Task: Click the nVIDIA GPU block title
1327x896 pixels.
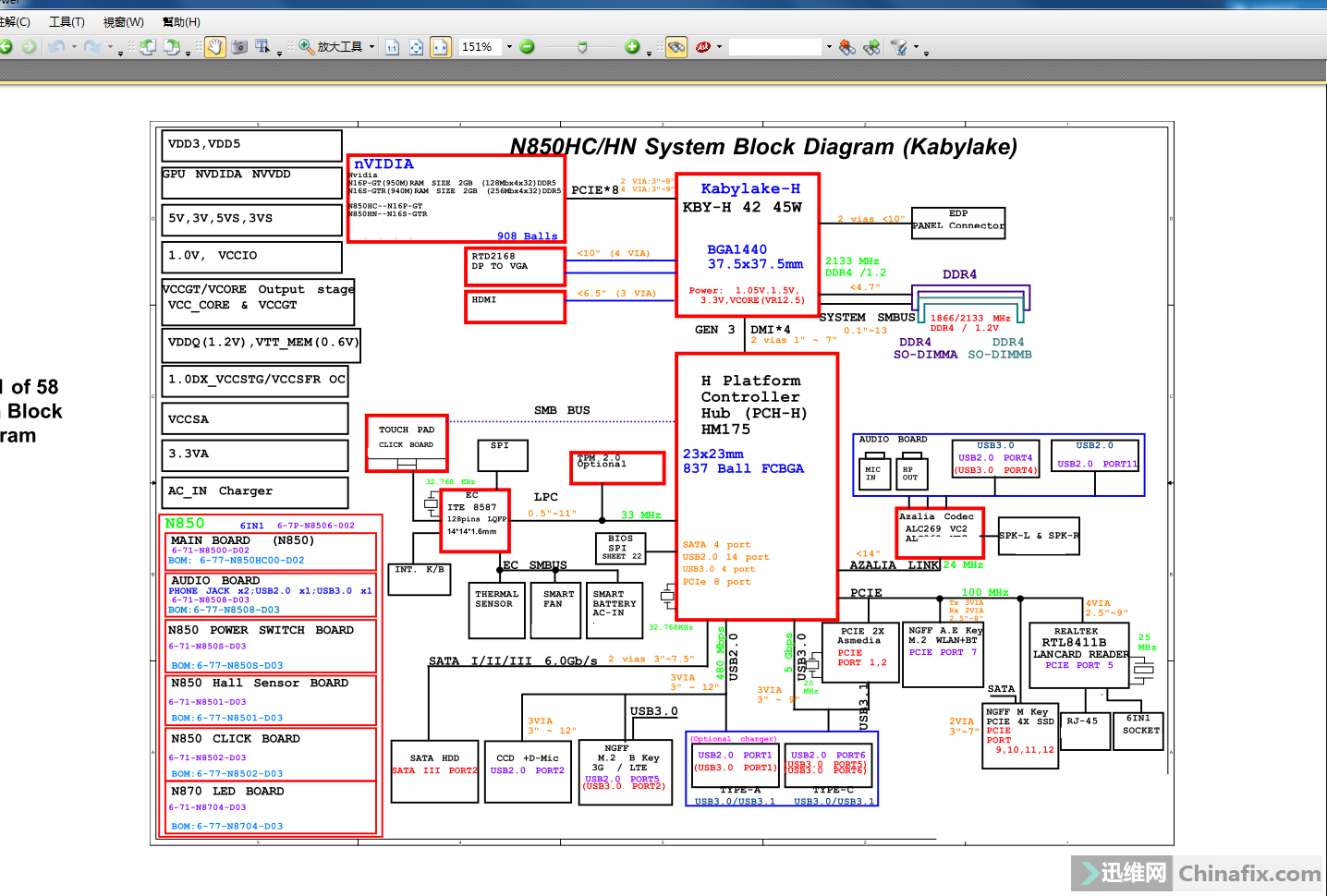Action: pyautogui.click(x=383, y=163)
